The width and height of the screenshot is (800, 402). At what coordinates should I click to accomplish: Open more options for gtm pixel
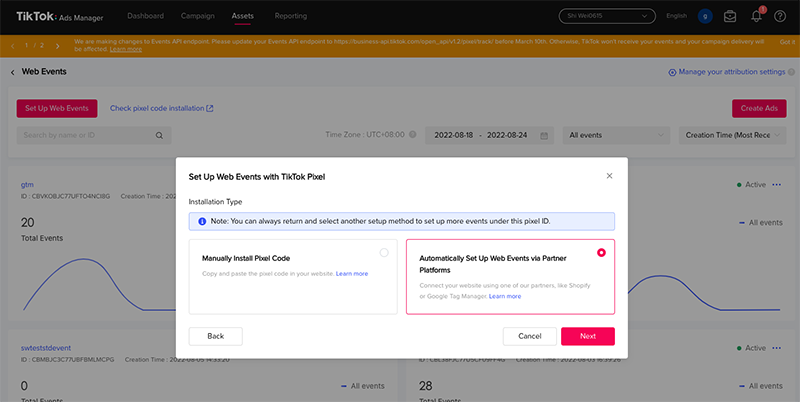[777, 185]
